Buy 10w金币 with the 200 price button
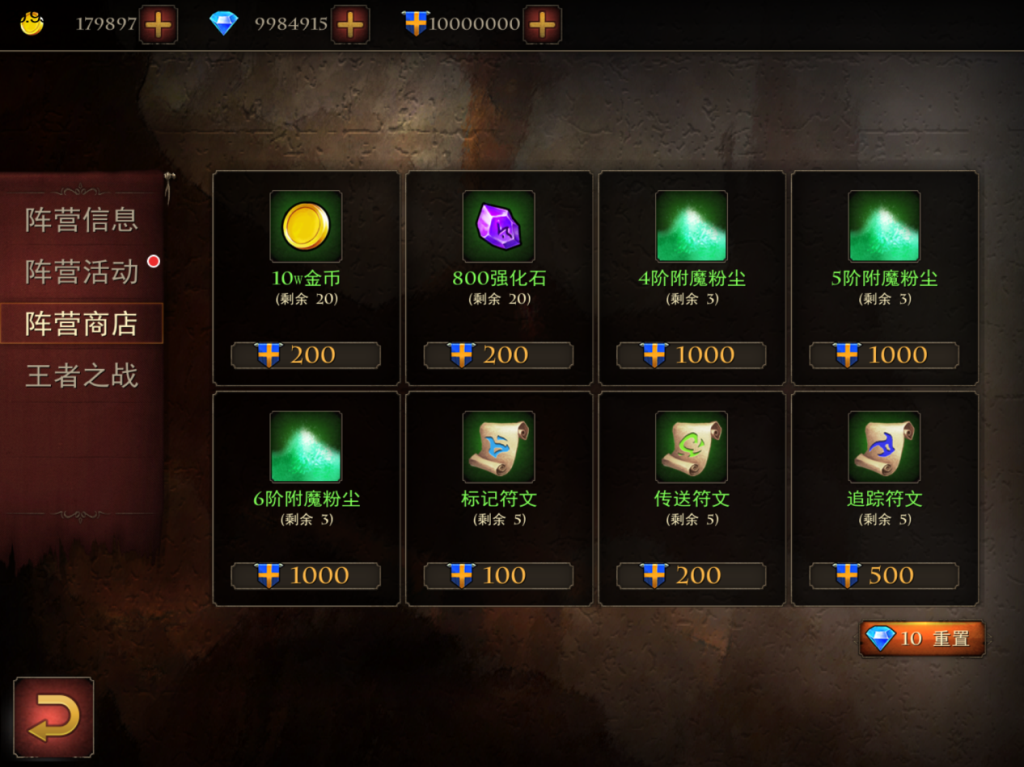This screenshot has height=767, width=1024. 306,355
